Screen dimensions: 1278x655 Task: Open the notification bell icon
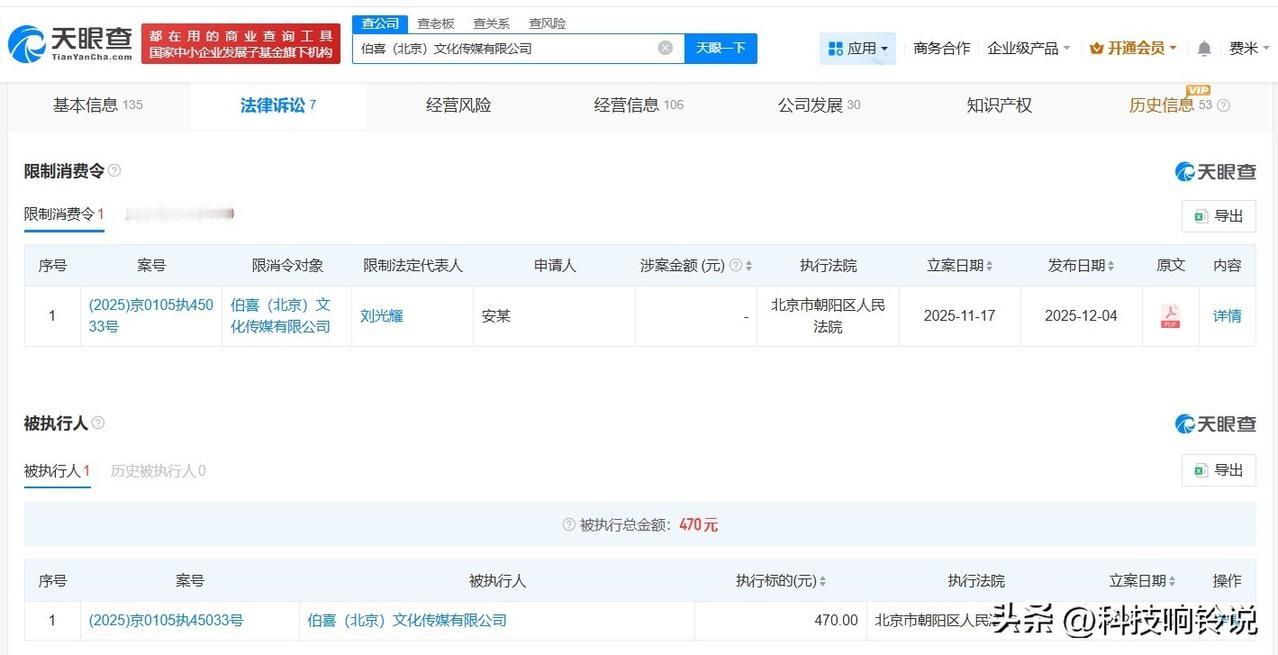pyautogui.click(x=1204, y=48)
